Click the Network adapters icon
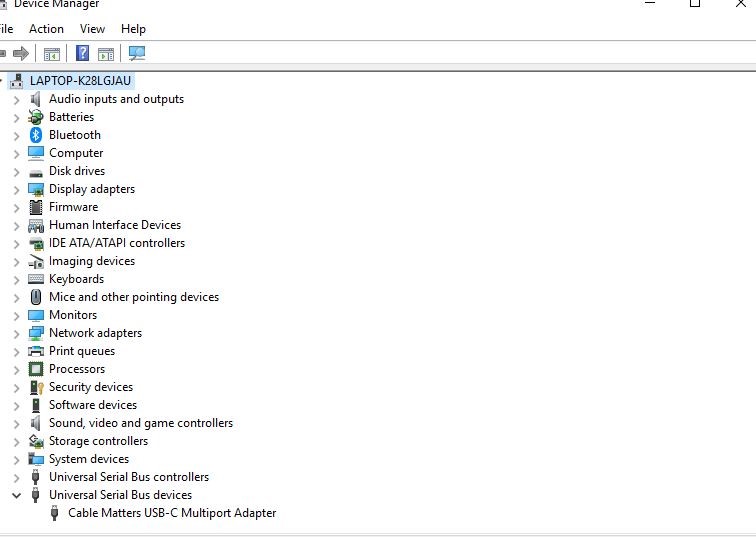This screenshot has width=756, height=537. pos(36,333)
